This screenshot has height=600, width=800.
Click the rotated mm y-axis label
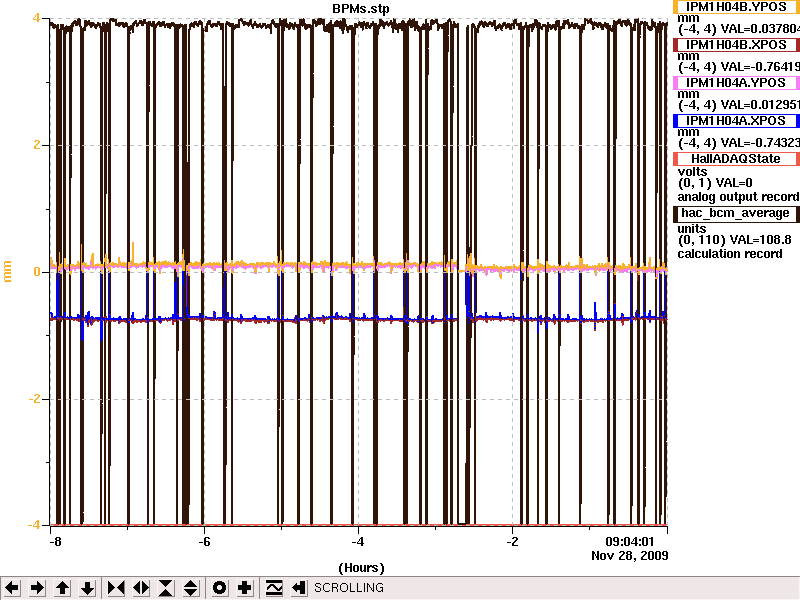(8, 271)
